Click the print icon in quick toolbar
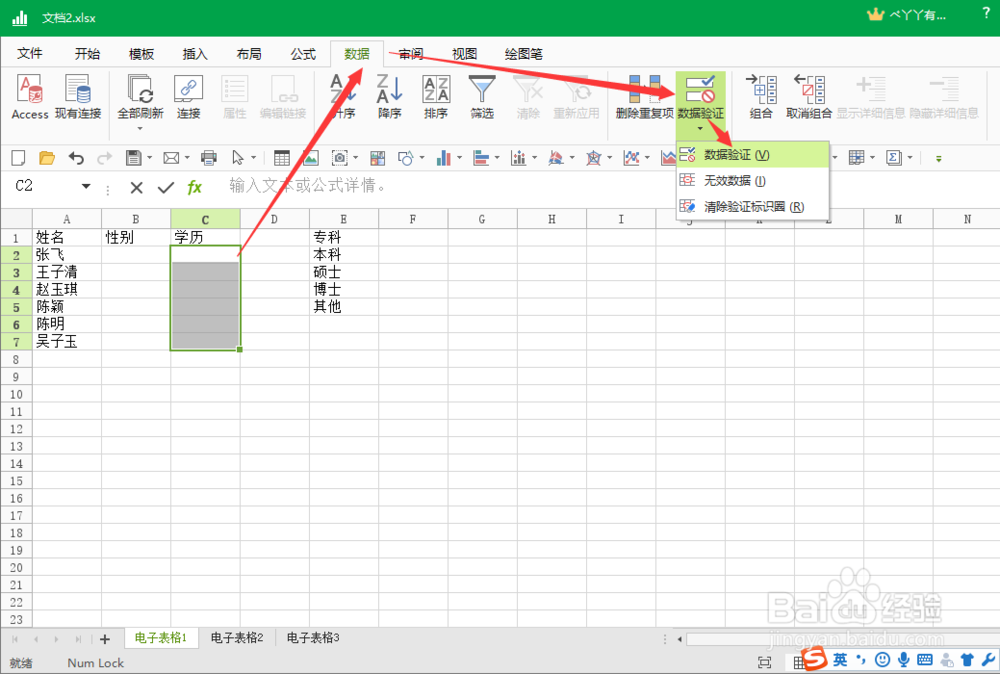This screenshot has height=674, width=1000. 209,158
